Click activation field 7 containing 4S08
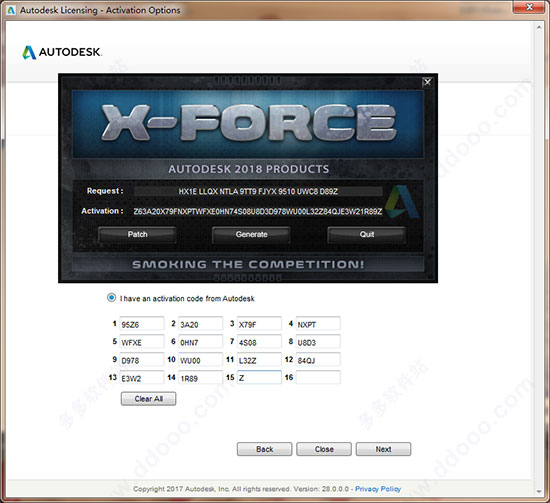550x503 pixels. click(x=259, y=342)
